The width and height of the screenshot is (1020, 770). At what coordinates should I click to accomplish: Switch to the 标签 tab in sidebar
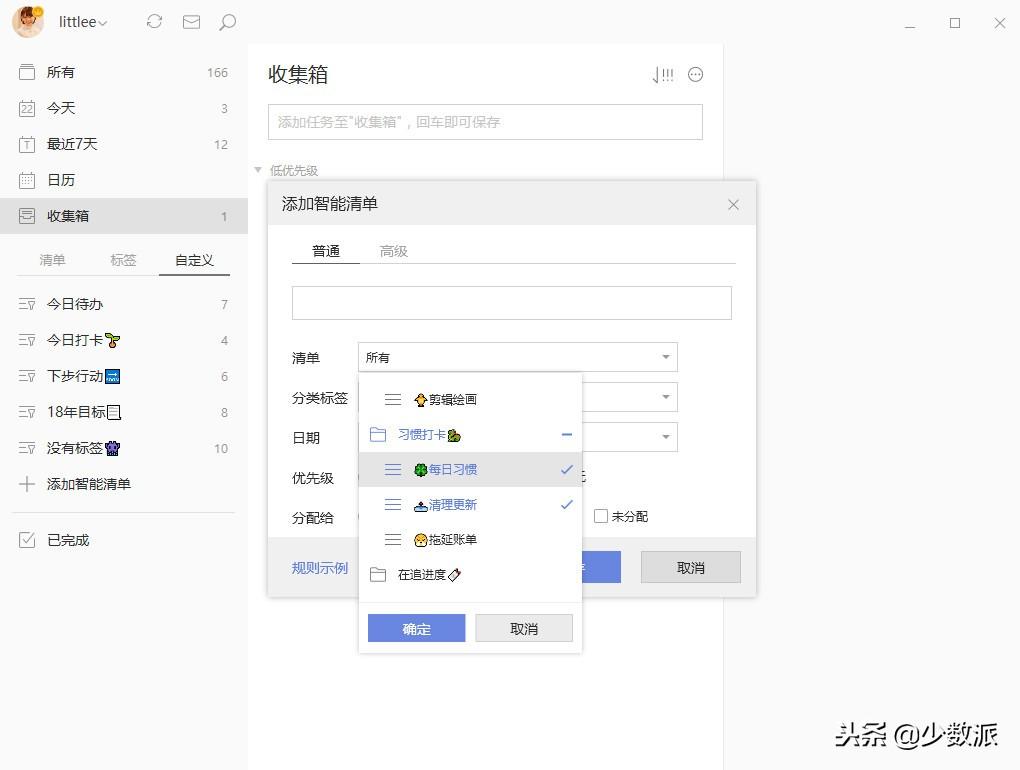click(123, 259)
